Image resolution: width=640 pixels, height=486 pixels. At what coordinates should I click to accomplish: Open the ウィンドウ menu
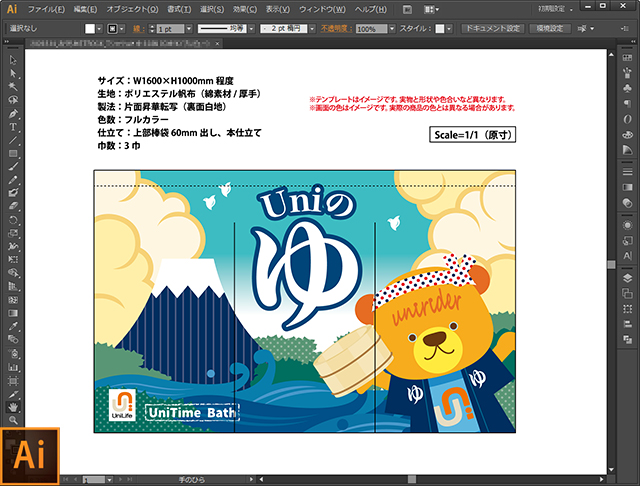click(x=322, y=9)
